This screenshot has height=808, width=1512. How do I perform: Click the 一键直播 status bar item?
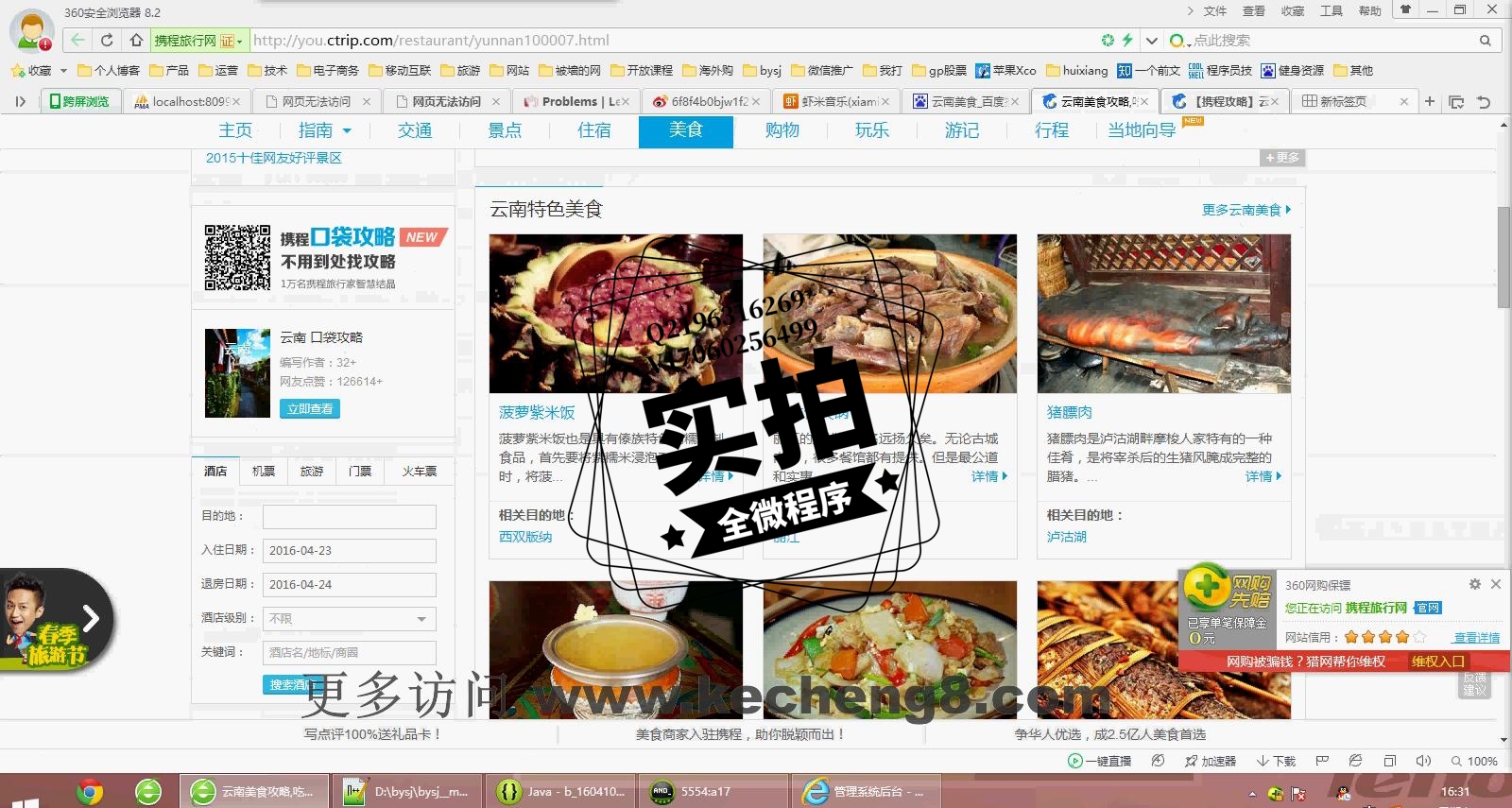point(1099,761)
